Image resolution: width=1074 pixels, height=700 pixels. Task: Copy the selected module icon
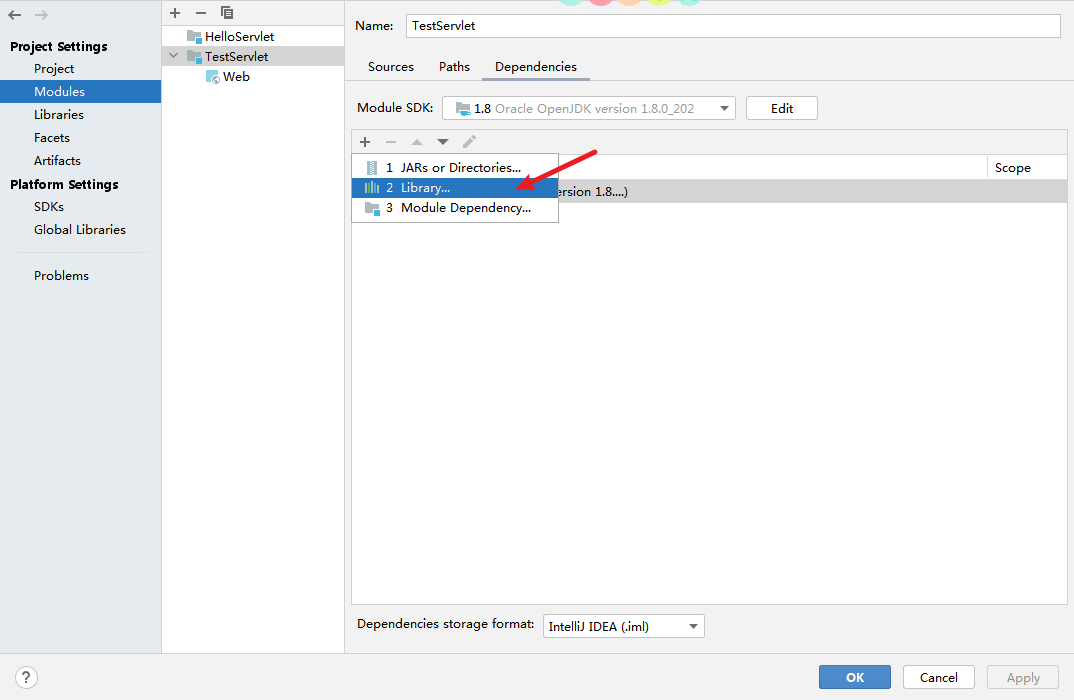pyautogui.click(x=227, y=13)
